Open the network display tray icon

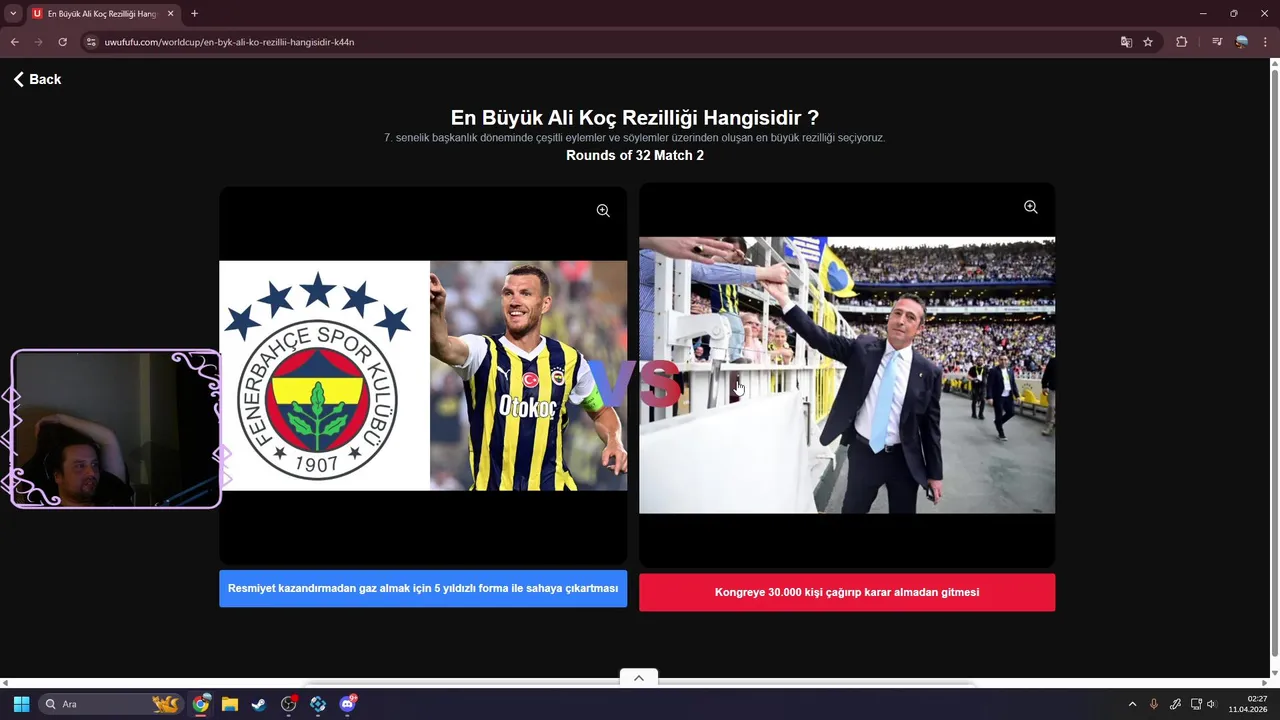[x=1196, y=704]
